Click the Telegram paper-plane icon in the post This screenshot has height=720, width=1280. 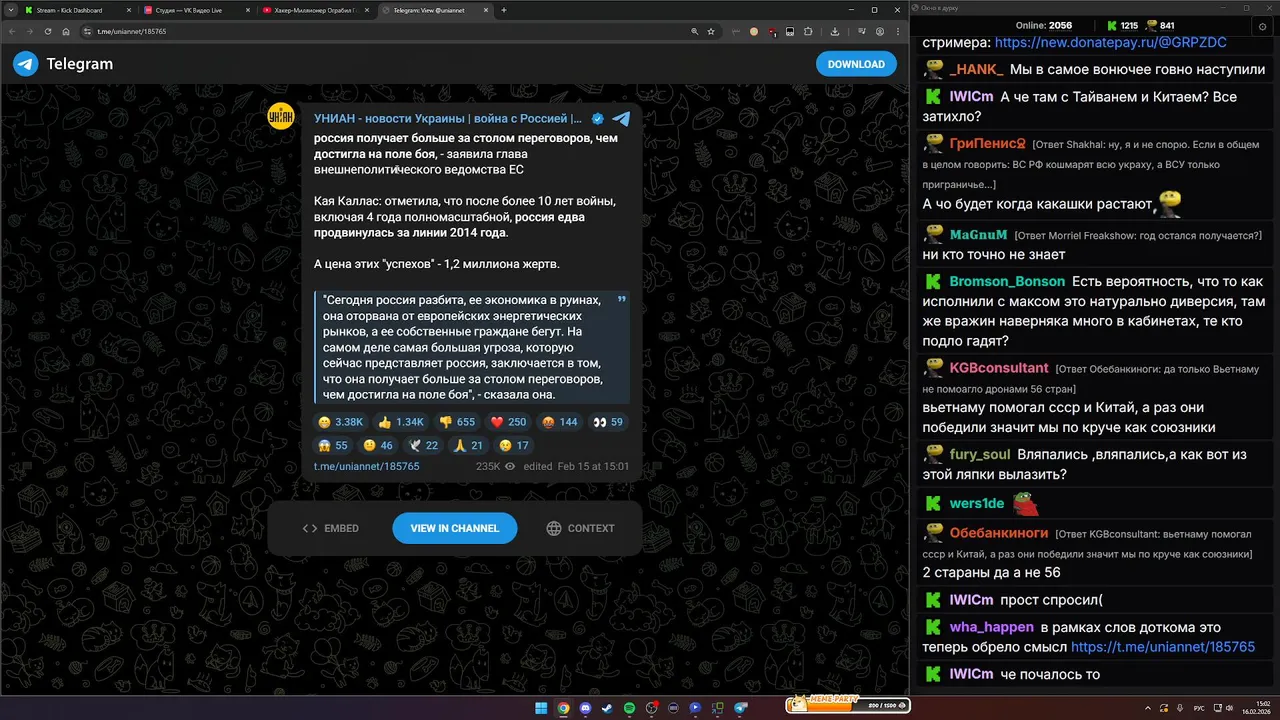click(x=621, y=118)
